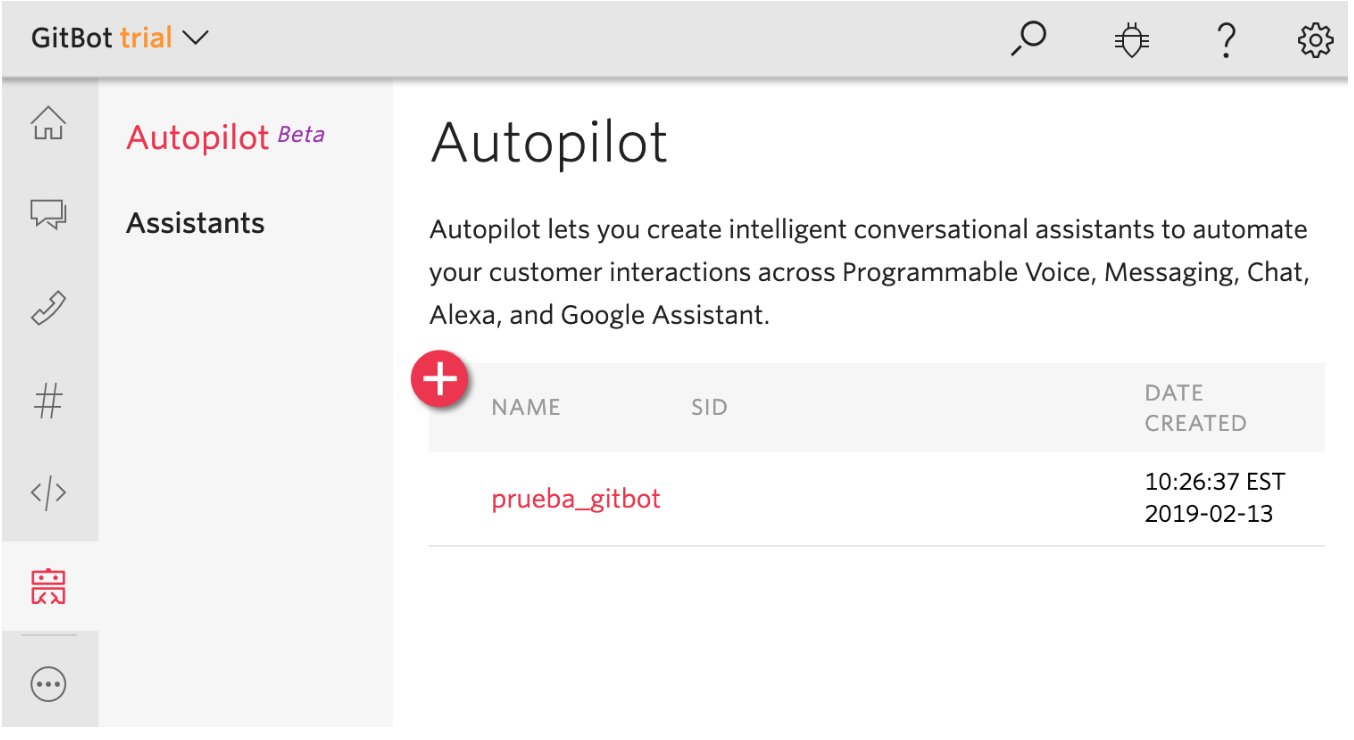Select Autopilot Beta in the navigation
This screenshot has width=1354, height=740.
(x=197, y=137)
